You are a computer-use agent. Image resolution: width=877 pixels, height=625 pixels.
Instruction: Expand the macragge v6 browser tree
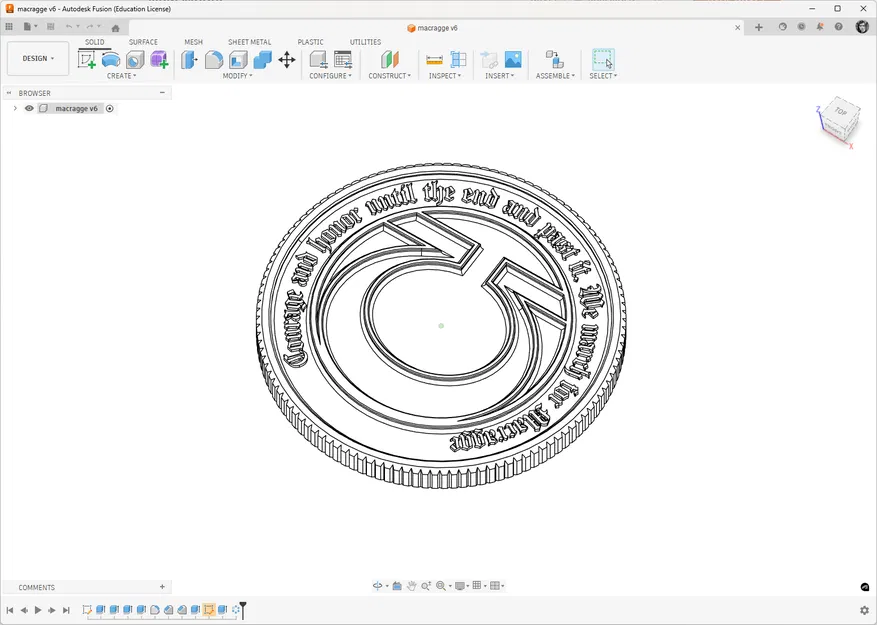click(x=15, y=109)
